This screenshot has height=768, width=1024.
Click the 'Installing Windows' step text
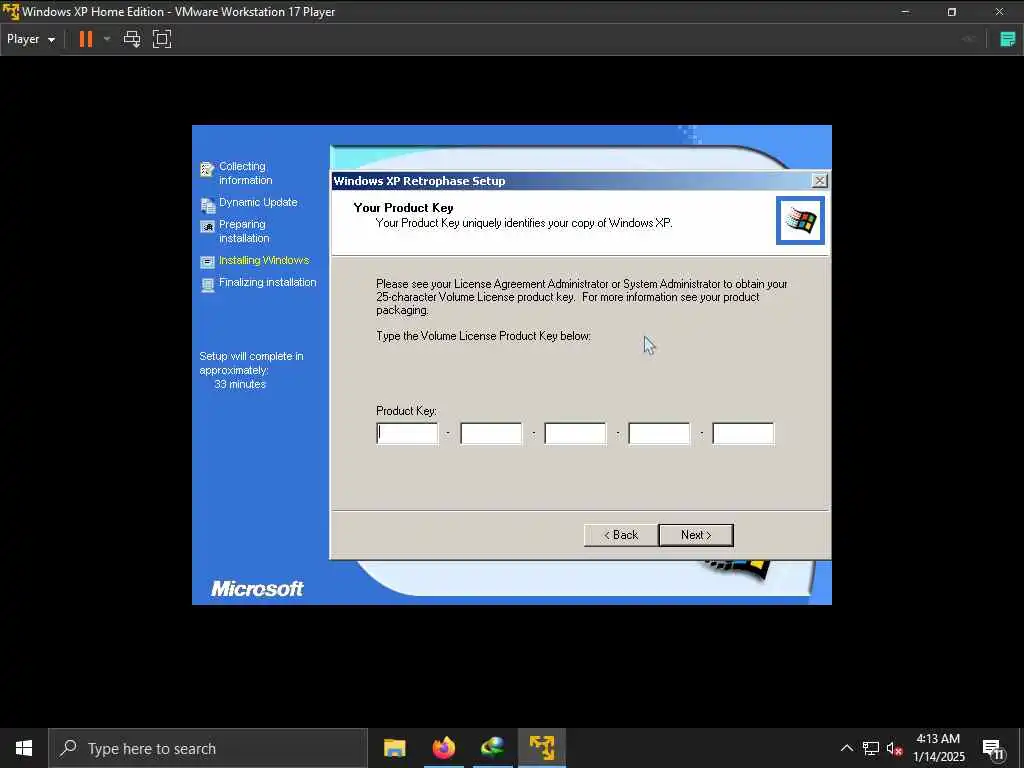coord(264,261)
